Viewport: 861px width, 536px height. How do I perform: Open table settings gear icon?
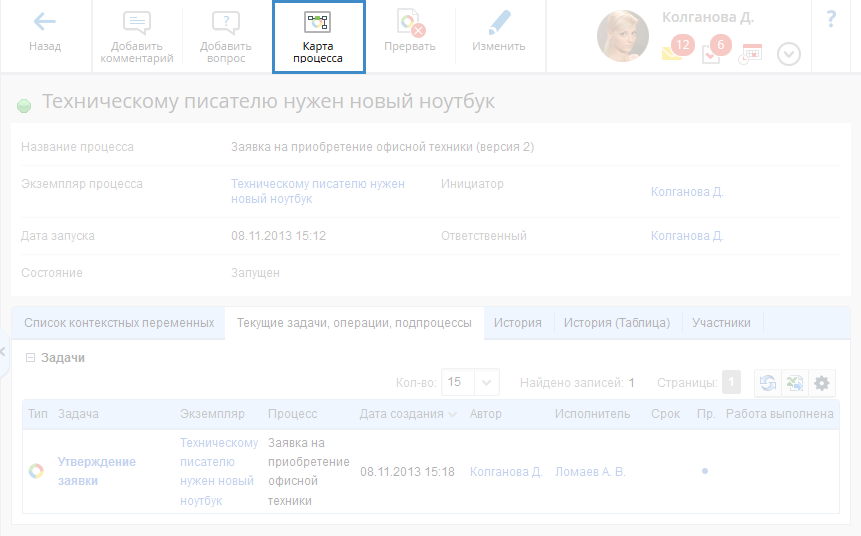click(822, 383)
